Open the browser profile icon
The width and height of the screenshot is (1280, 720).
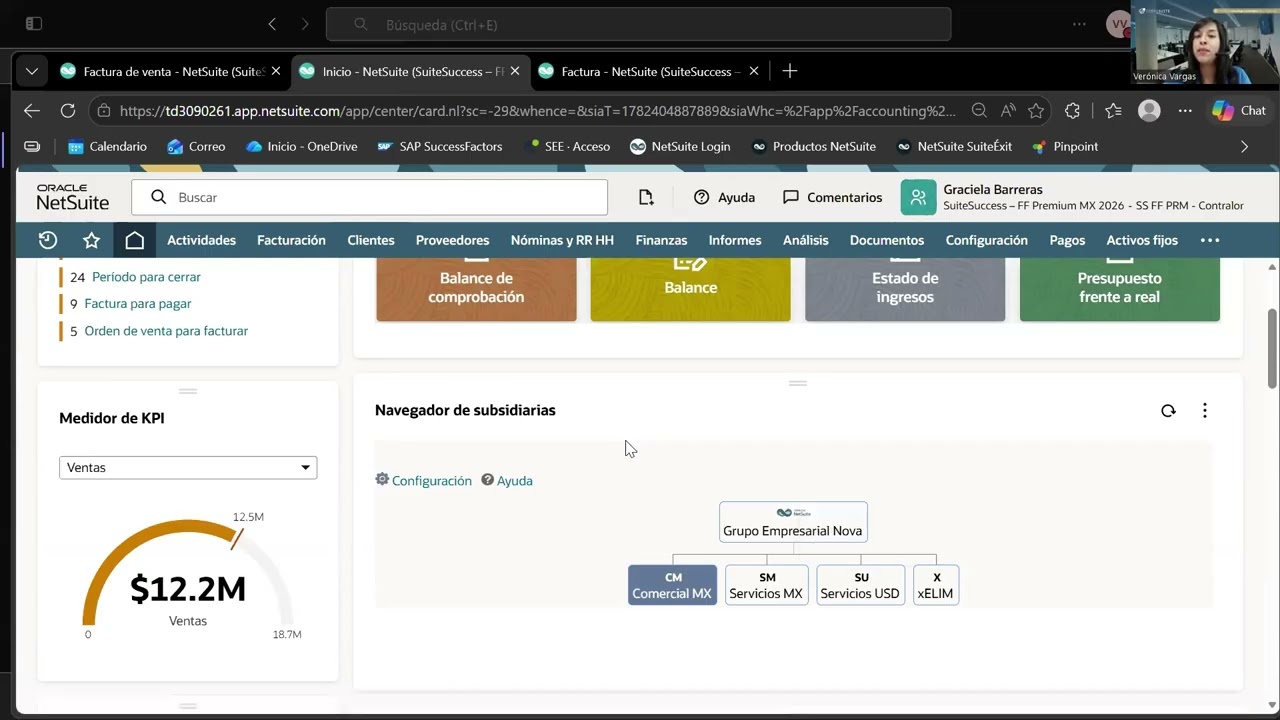(x=1149, y=110)
